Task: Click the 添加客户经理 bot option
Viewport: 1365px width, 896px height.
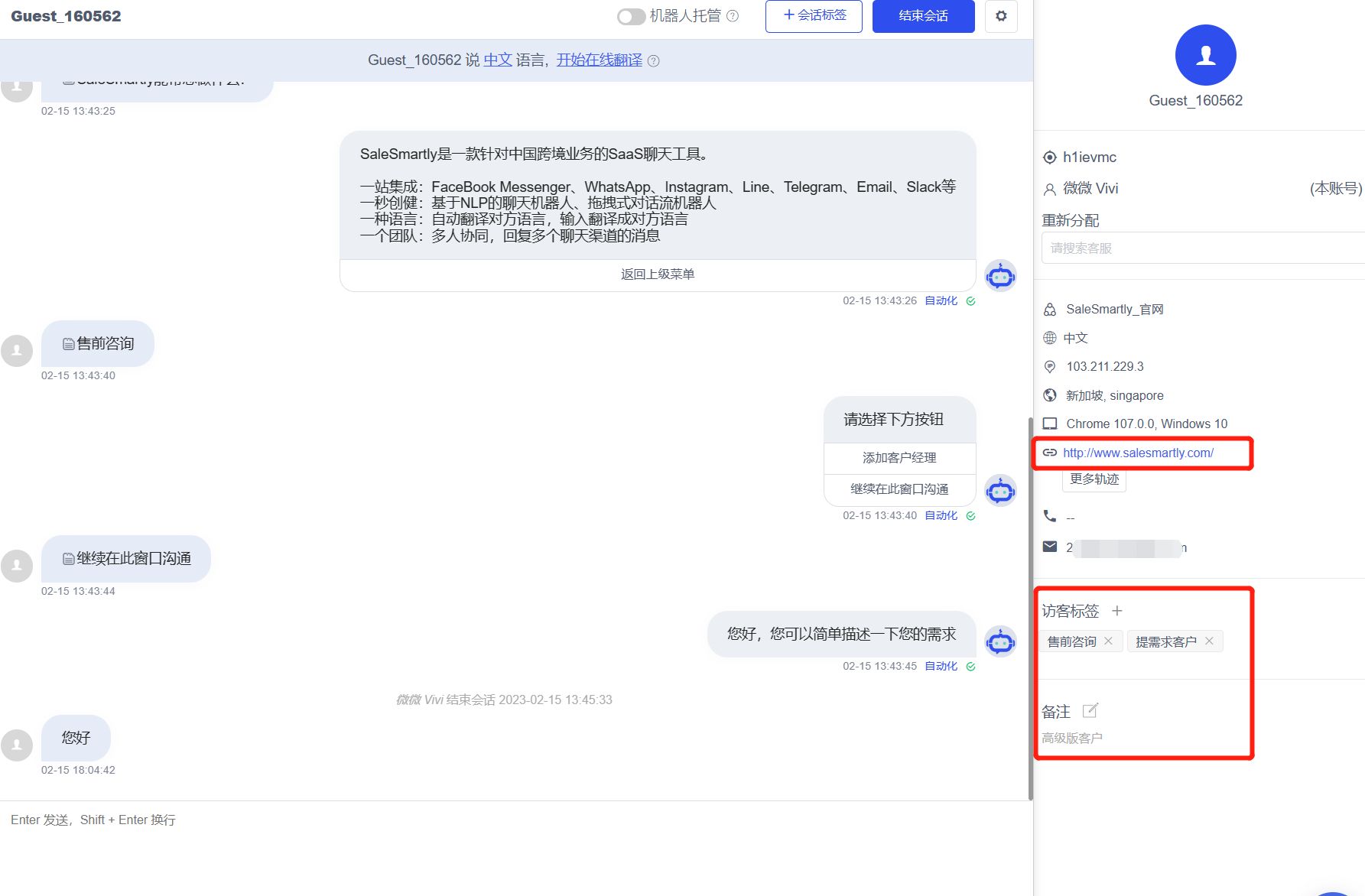Action: coord(899,457)
